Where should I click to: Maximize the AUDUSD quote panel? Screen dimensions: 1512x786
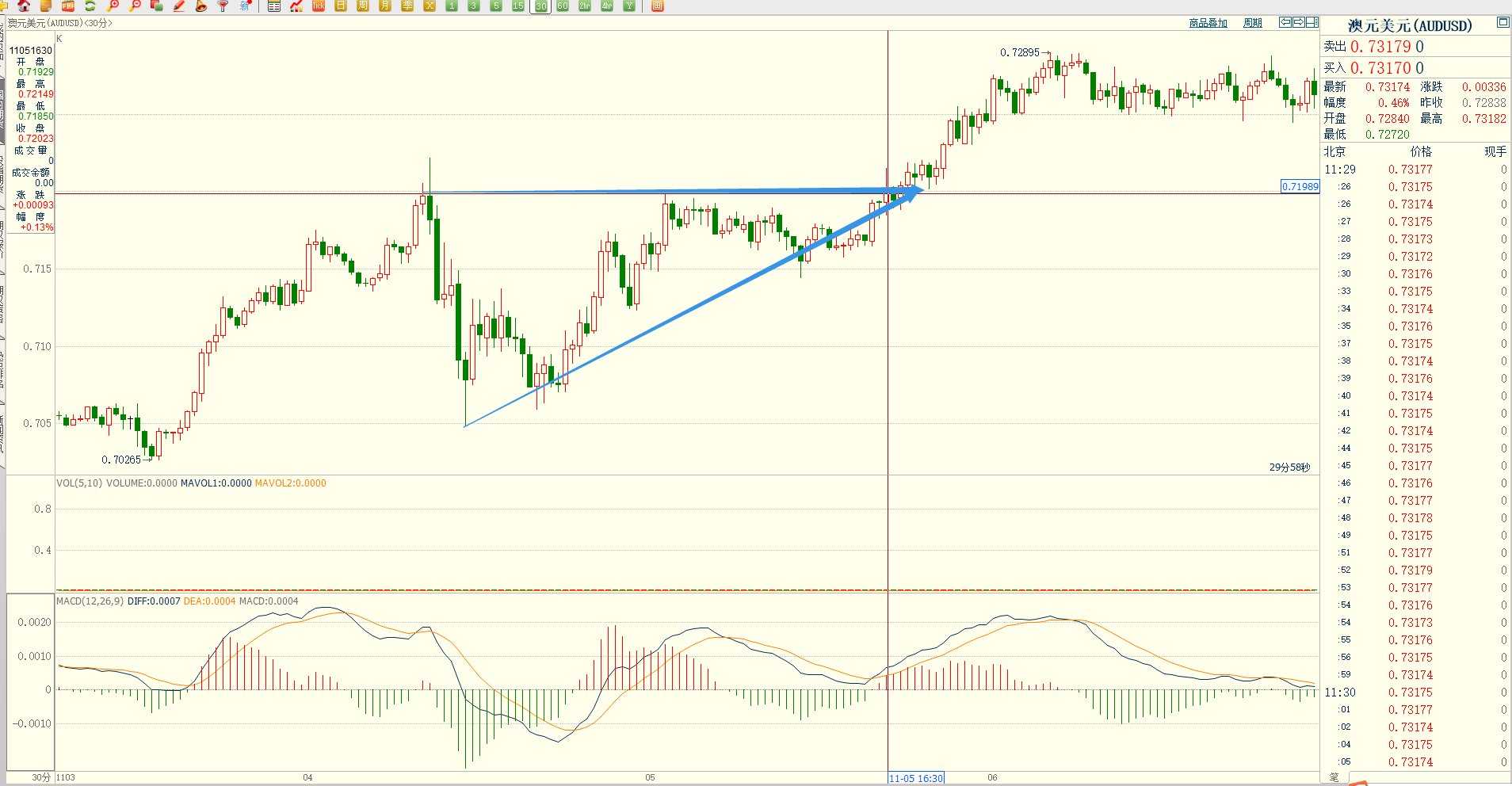1502,22
